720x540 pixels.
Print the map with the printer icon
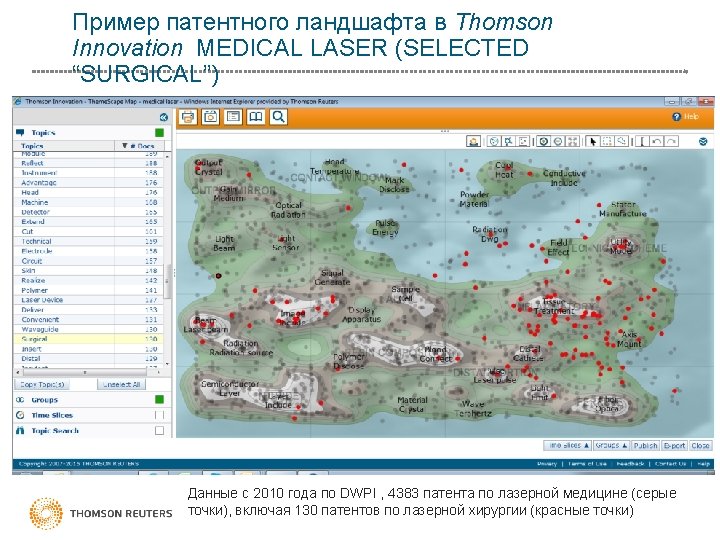[x=188, y=117]
